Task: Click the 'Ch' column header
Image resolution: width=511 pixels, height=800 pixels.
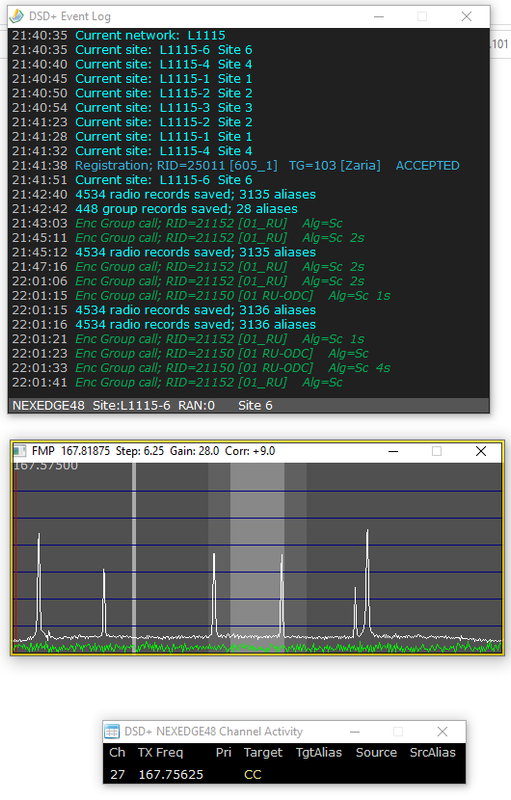Action: (117, 753)
